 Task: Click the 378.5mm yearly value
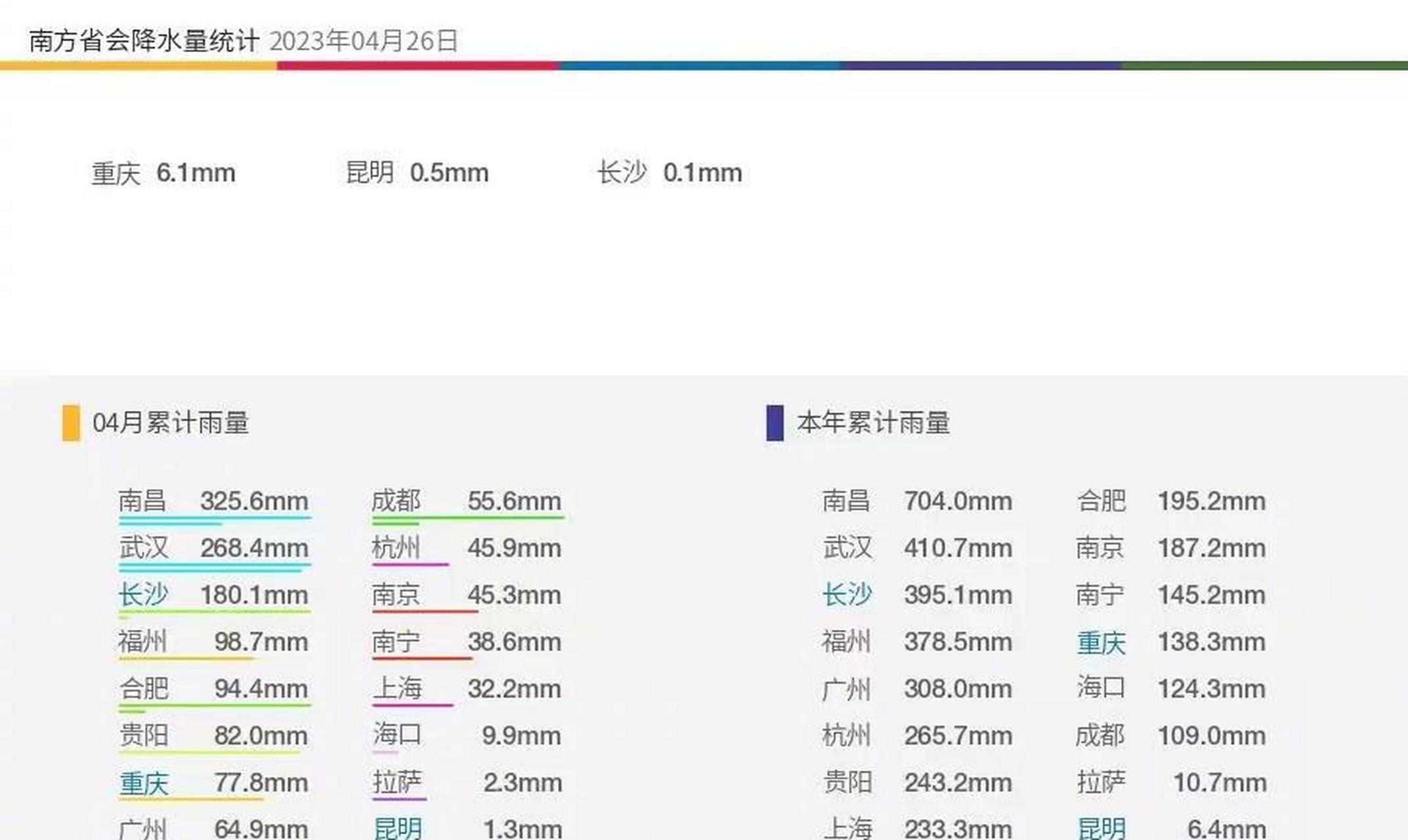[x=958, y=642]
